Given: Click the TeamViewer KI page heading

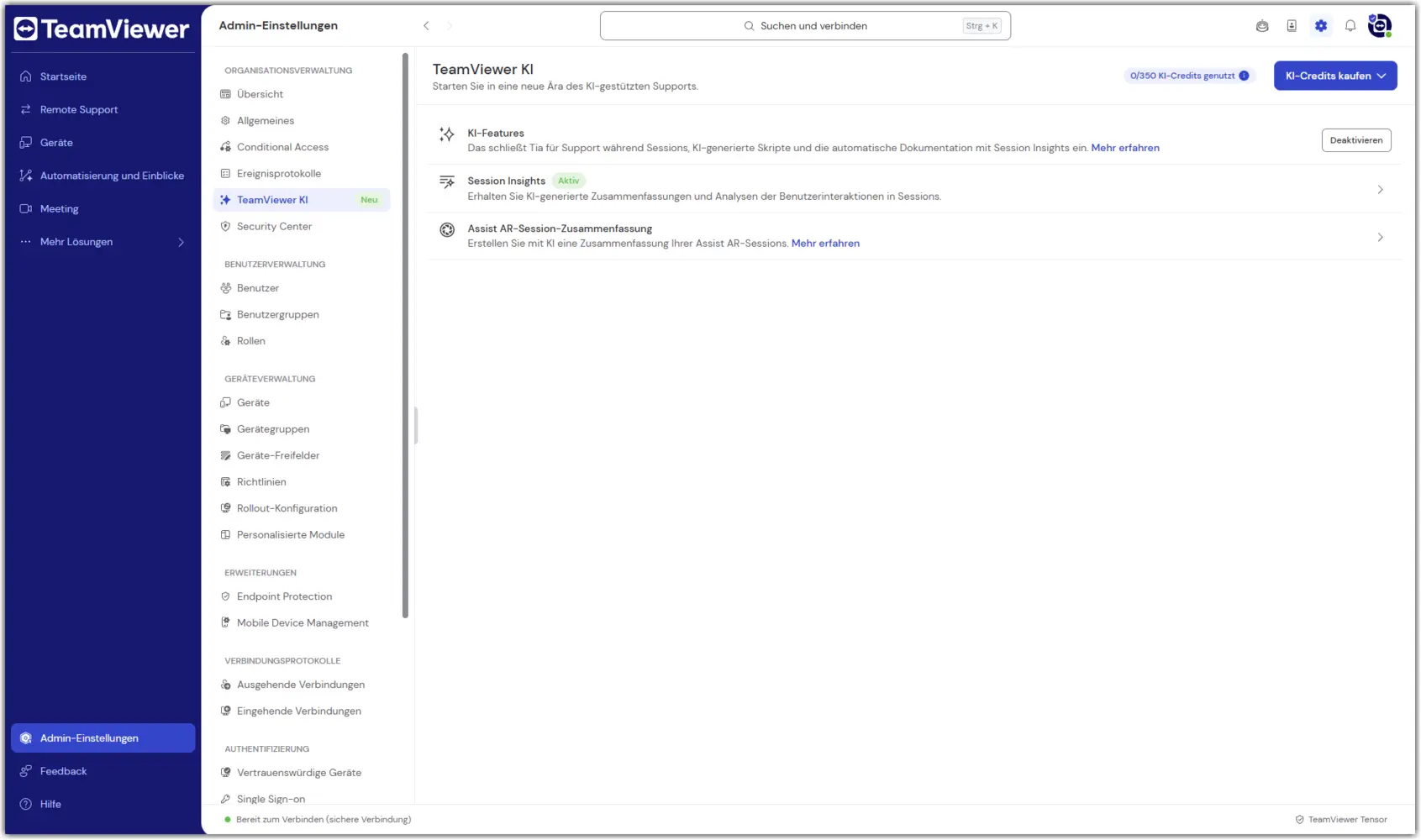Looking at the screenshot, I should [x=483, y=70].
